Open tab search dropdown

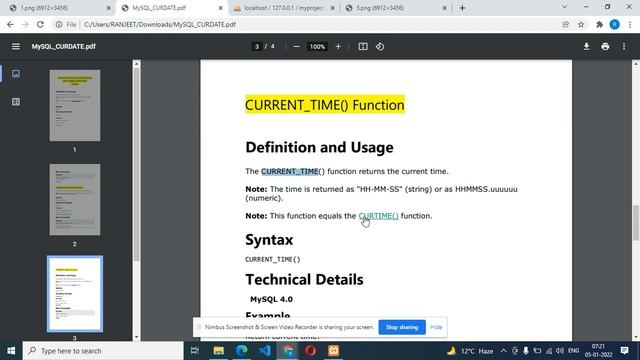564,7
